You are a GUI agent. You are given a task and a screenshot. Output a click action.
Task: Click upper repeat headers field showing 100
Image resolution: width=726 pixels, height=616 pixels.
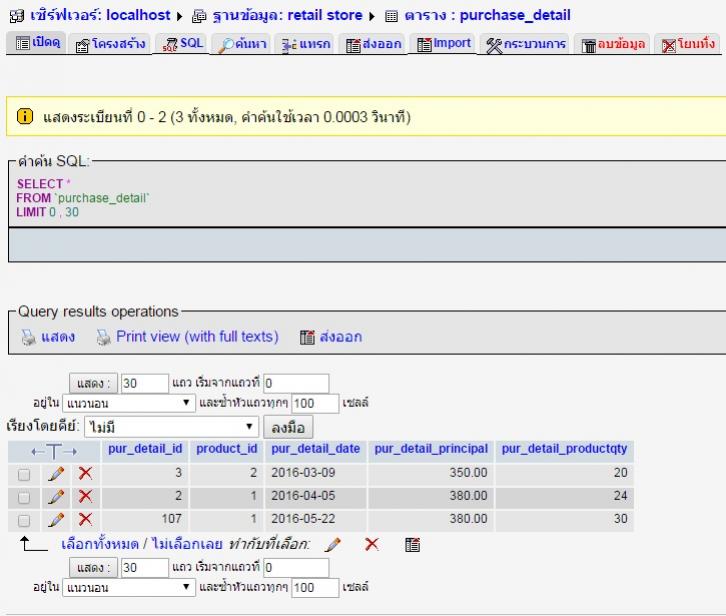pyautogui.click(x=315, y=403)
